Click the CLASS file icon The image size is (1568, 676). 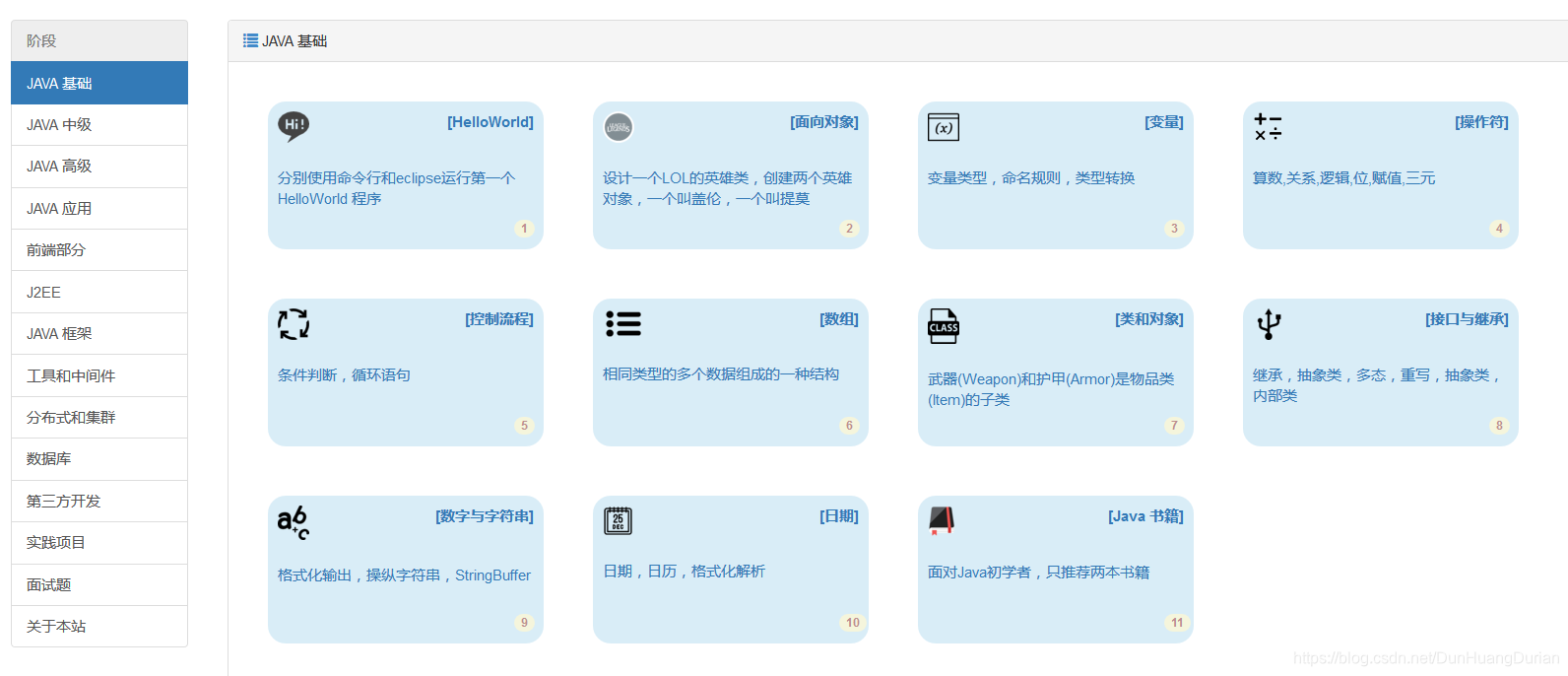tap(944, 326)
